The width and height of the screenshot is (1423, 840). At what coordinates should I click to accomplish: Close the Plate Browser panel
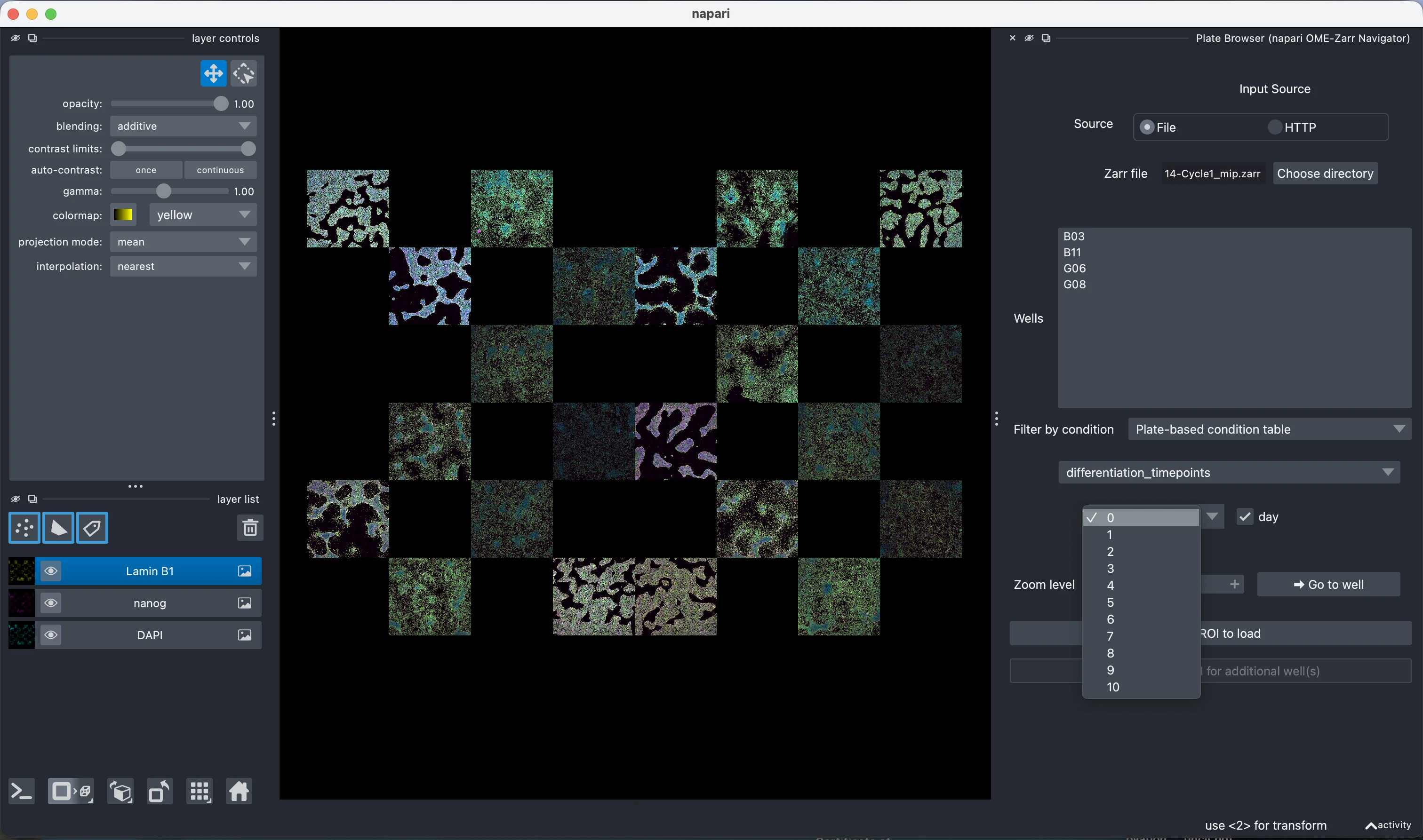click(1013, 38)
